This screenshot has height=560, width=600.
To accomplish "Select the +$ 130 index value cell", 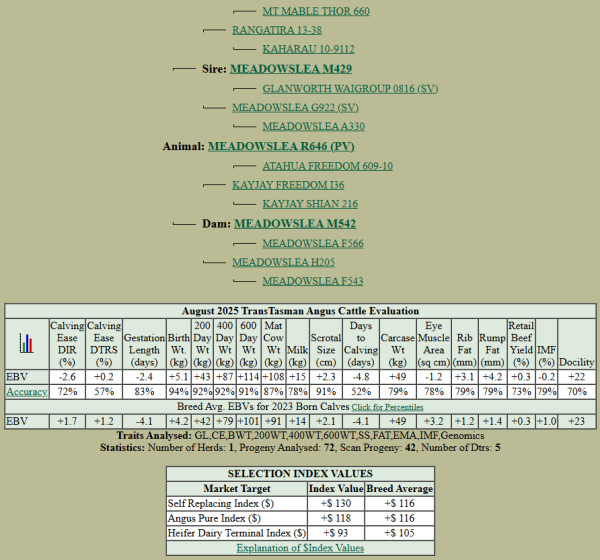I will click(336, 503).
